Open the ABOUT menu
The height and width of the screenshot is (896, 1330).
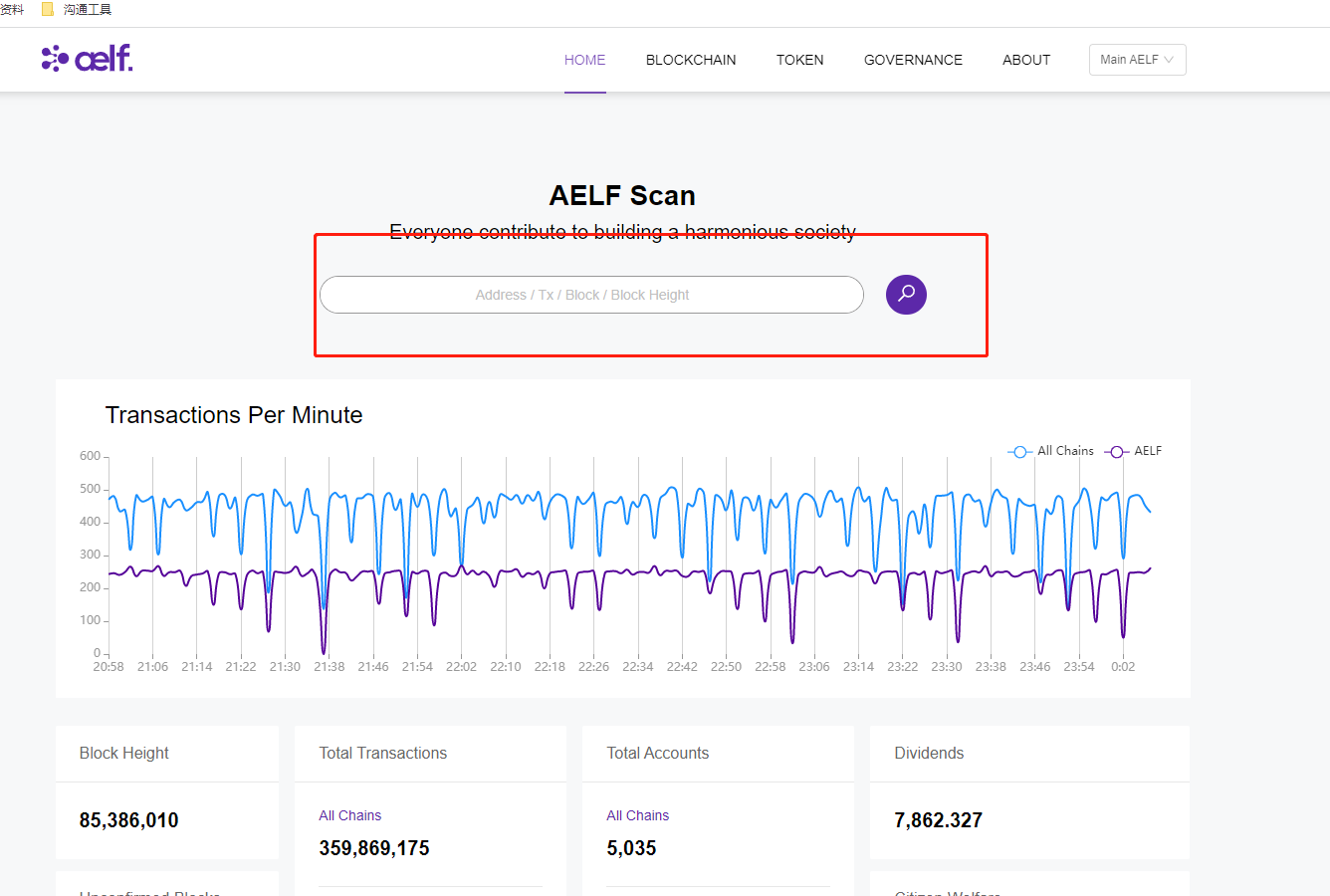click(x=1025, y=60)
